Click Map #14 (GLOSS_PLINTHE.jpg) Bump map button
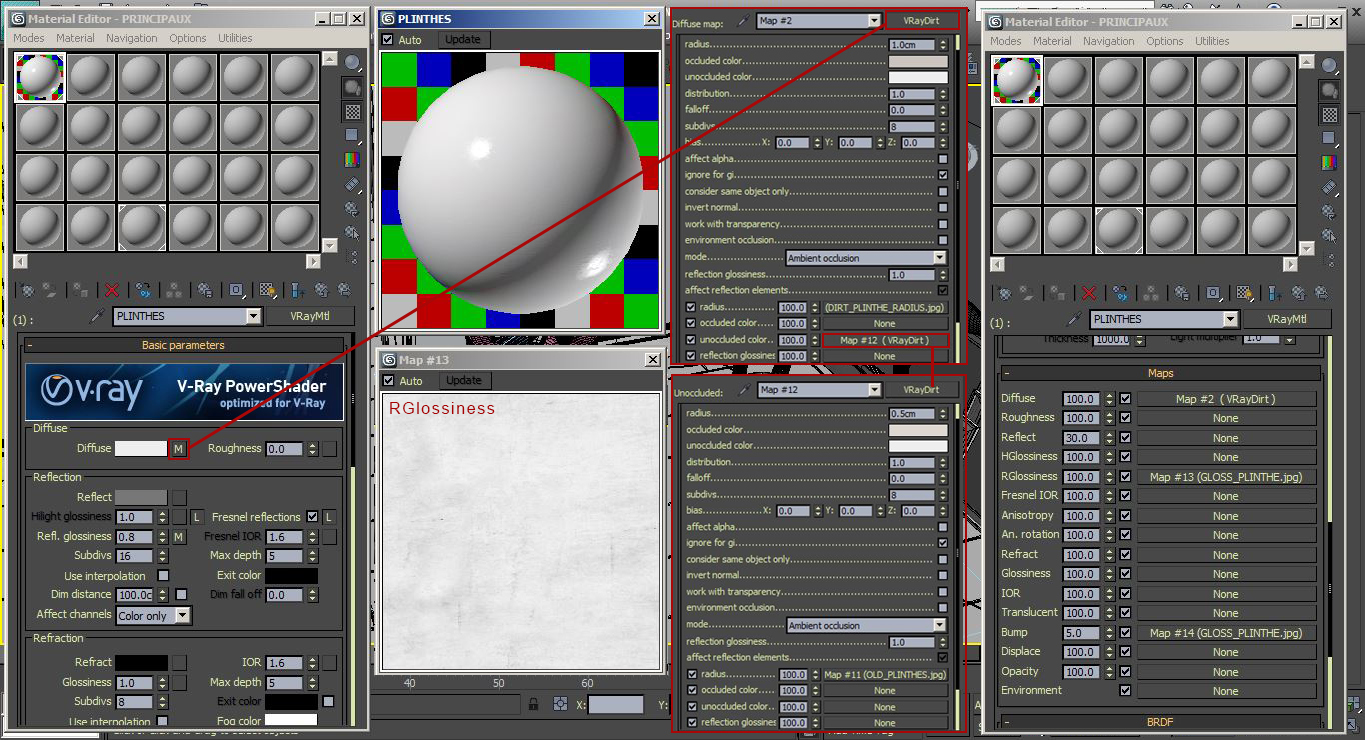This screenshot has height=740, width=1365. pyautogui.click(x=1226, y=632)
